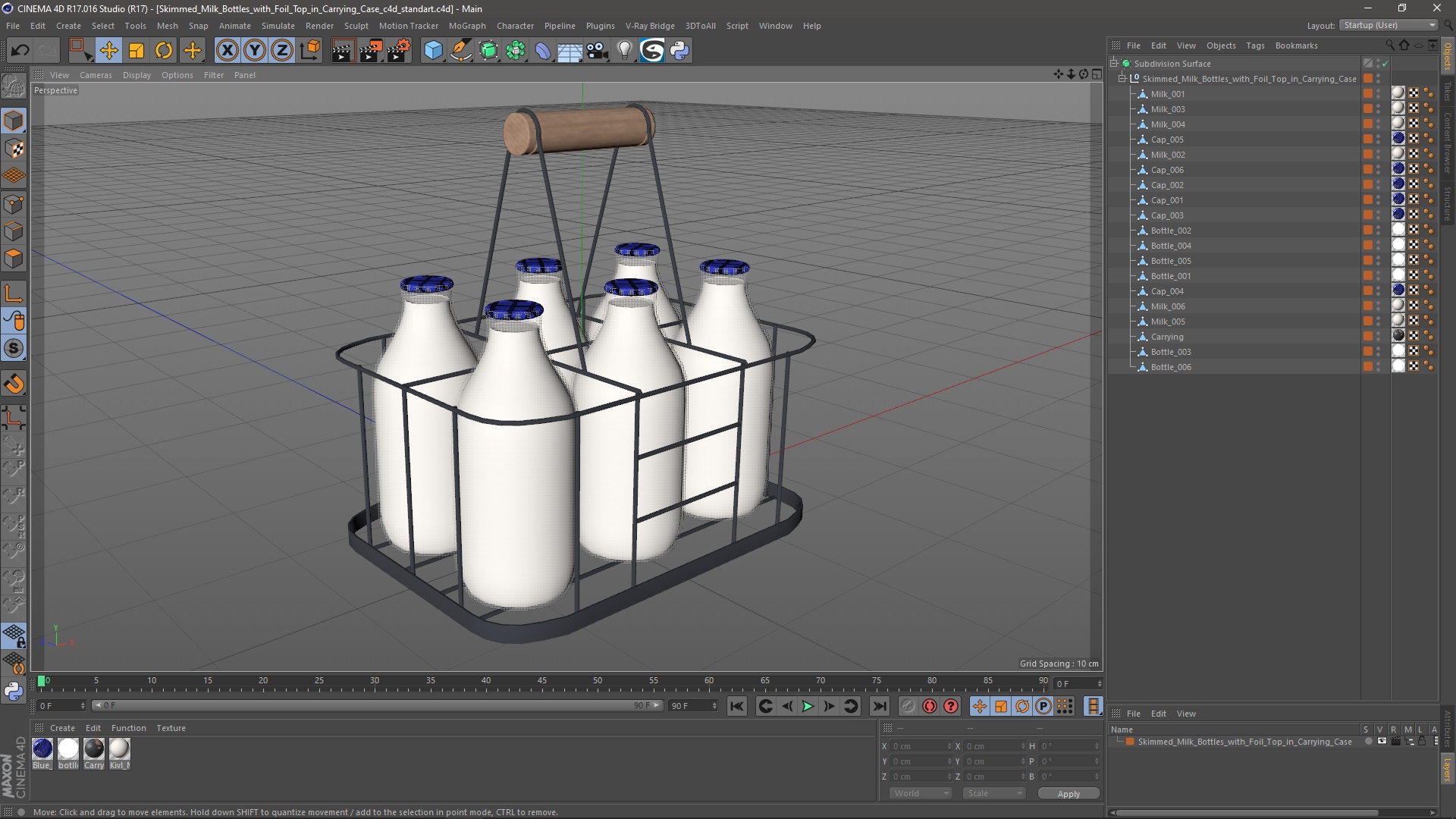Screen dimensions: 1456x819
Task: Open the Objects side tab
Action: tap(1448, 55)
